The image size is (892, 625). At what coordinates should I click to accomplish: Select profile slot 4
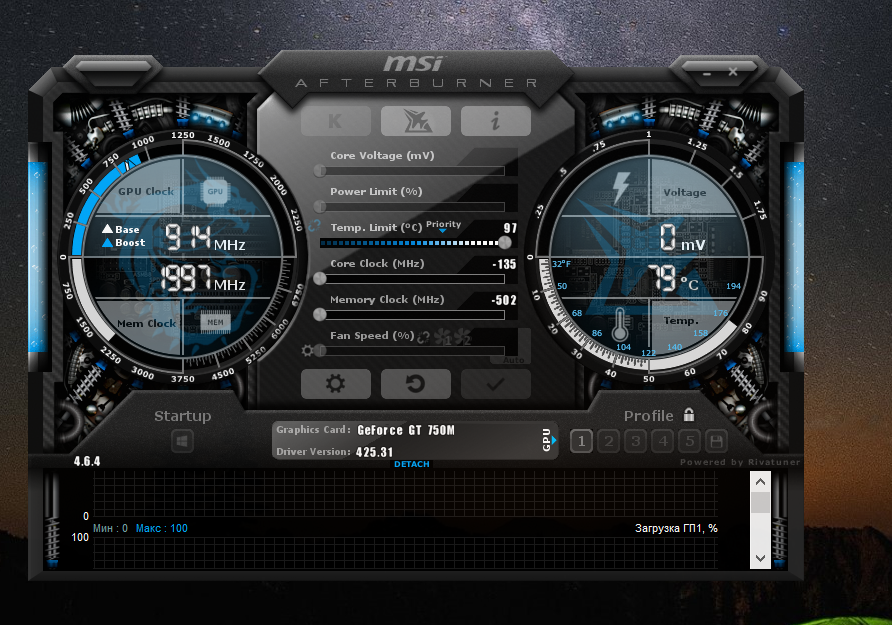663,441
